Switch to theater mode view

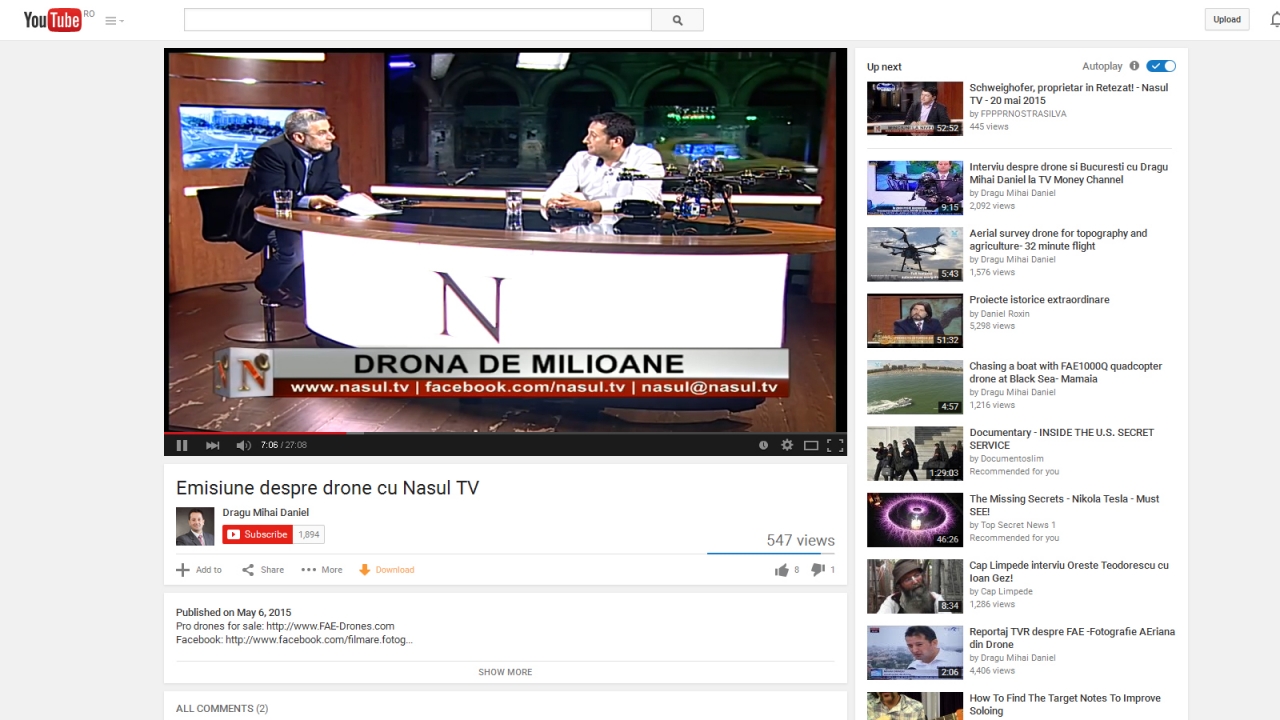(811, 445)
